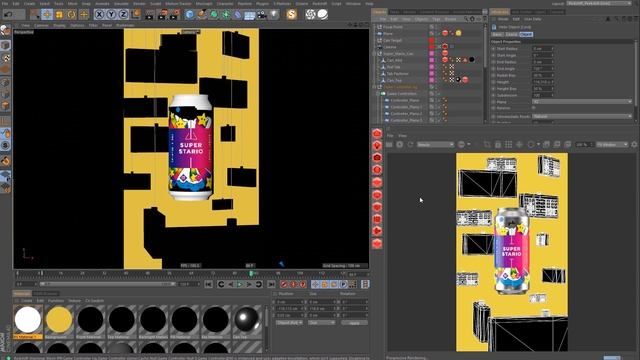
Task: Collapse Game Controller group
Action: tap(378, 94)
